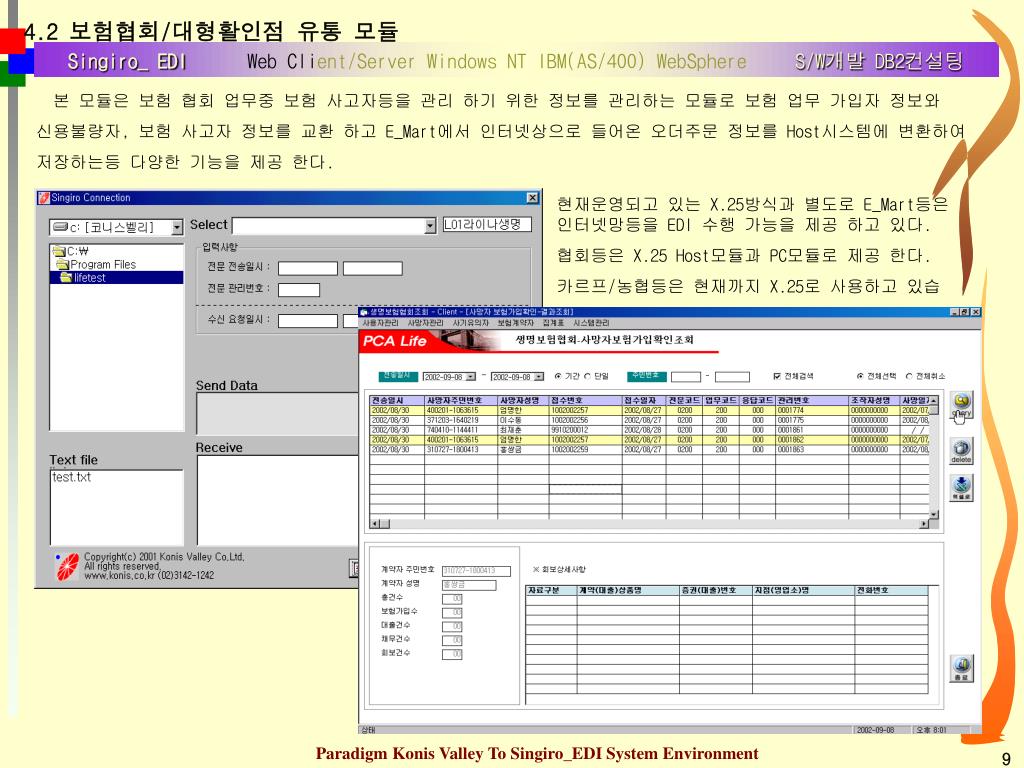Select the 전체취소 radio button
The width and height of the screenshot is (1024, 768).
(909, 376)
